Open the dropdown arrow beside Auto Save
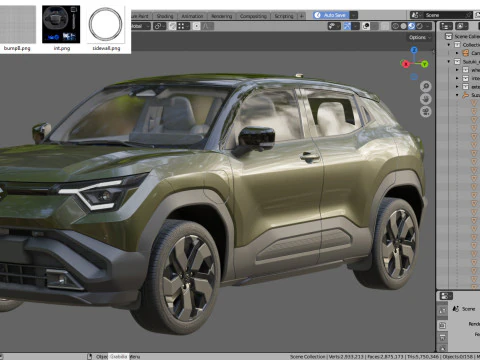Image resolution: width=480 pixels, height=360 pixels. pyautogui.click(x=354, y=15)
